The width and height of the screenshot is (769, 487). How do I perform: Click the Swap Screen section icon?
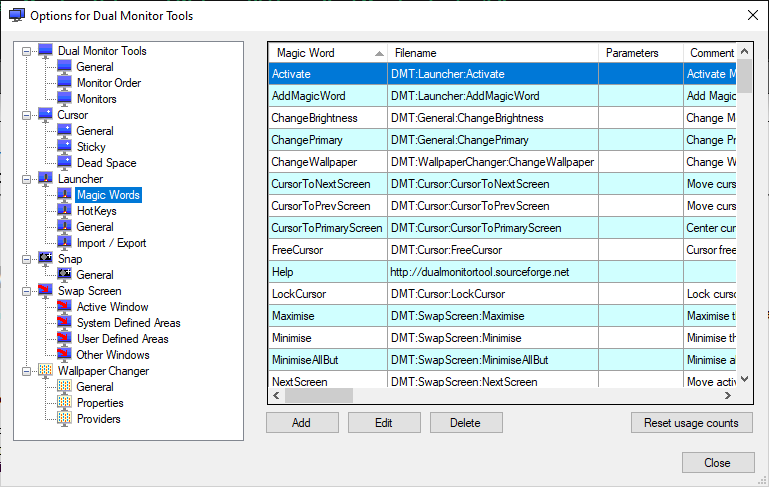click(x=46, y=291)
